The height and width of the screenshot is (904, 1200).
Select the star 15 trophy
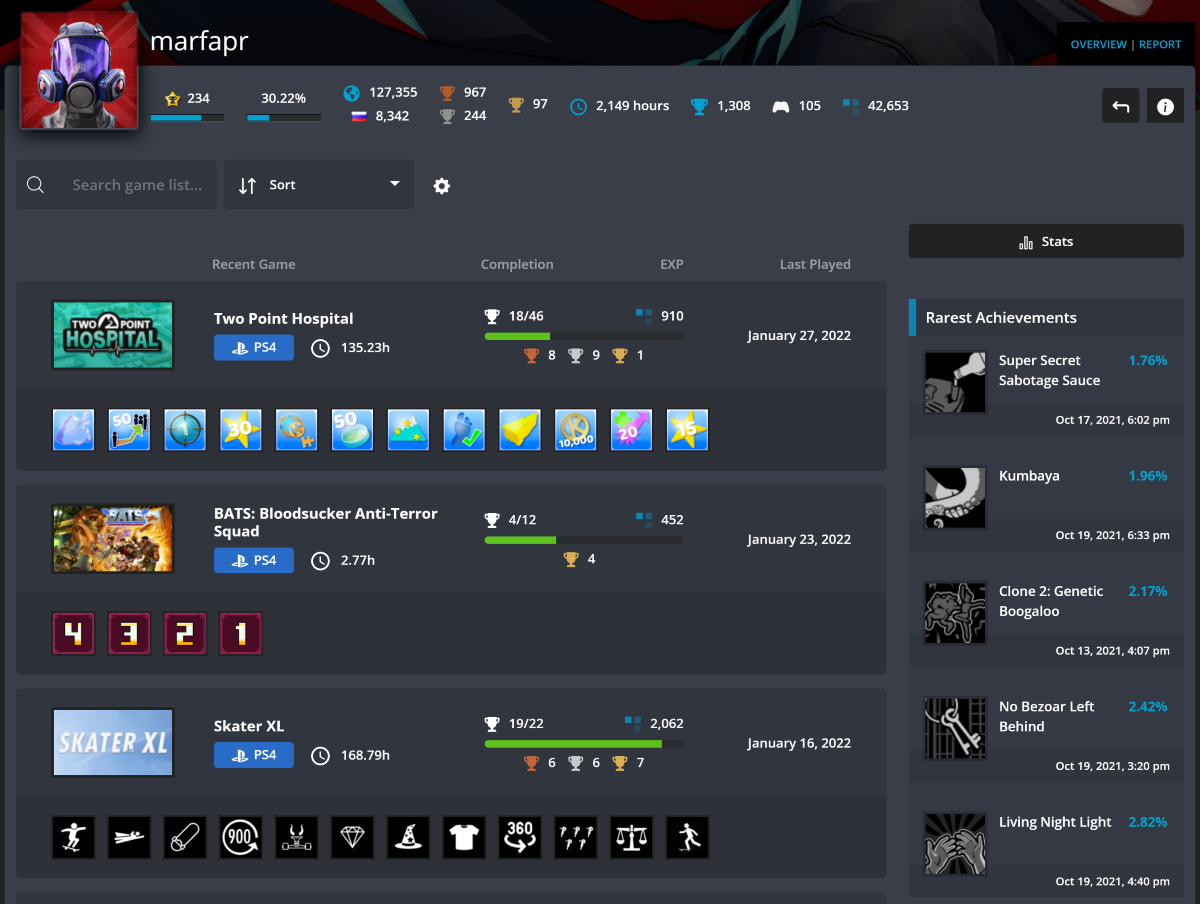coord(688,430)
